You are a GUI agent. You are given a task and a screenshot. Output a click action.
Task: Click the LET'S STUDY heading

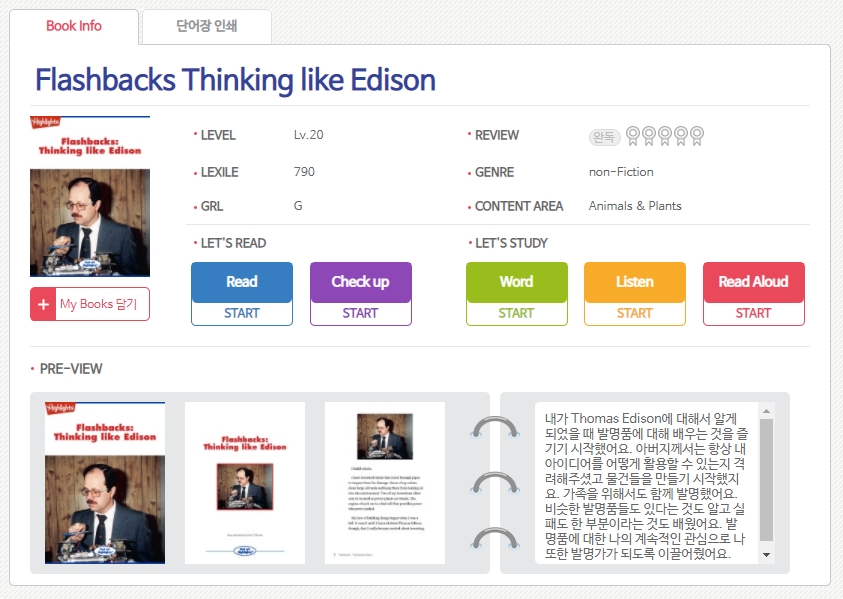click(511, 243)
